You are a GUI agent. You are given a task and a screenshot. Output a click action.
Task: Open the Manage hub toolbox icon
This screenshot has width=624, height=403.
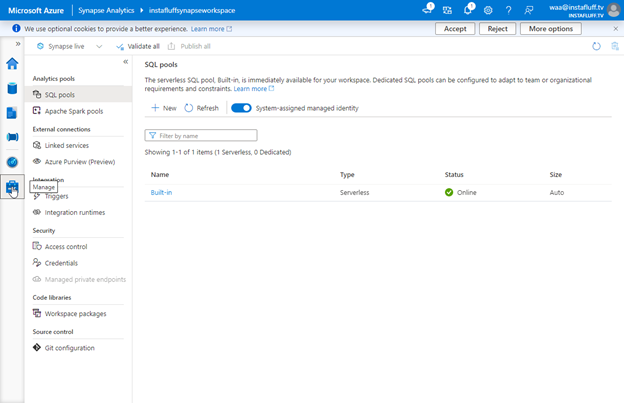tap(12, 187)
